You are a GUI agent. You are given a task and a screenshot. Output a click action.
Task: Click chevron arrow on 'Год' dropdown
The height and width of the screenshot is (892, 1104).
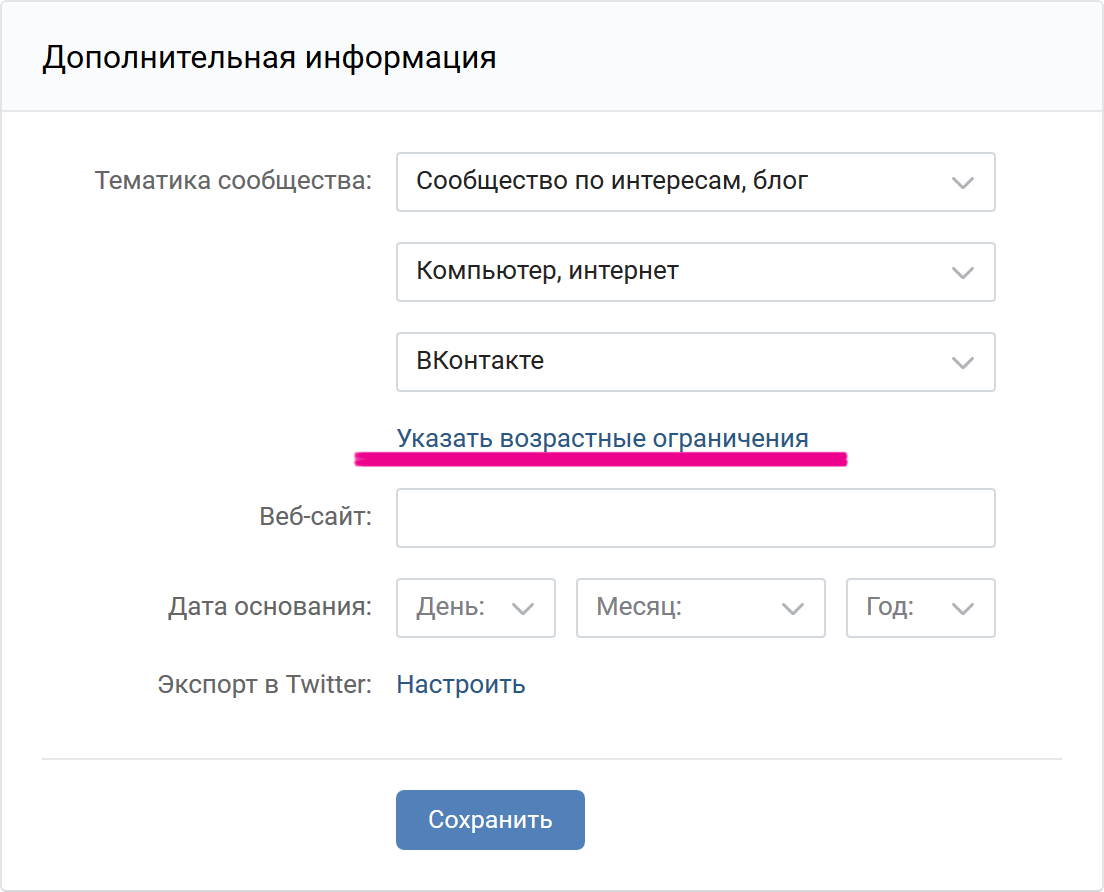pos(963,609)
